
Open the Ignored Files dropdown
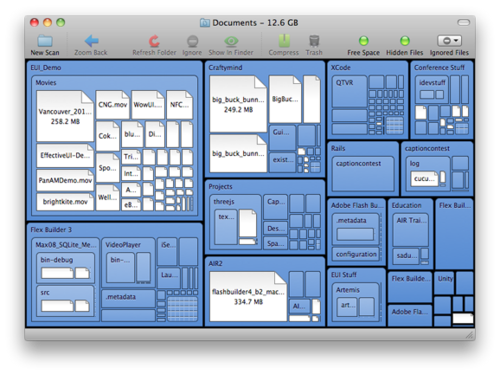coord(449,41)
